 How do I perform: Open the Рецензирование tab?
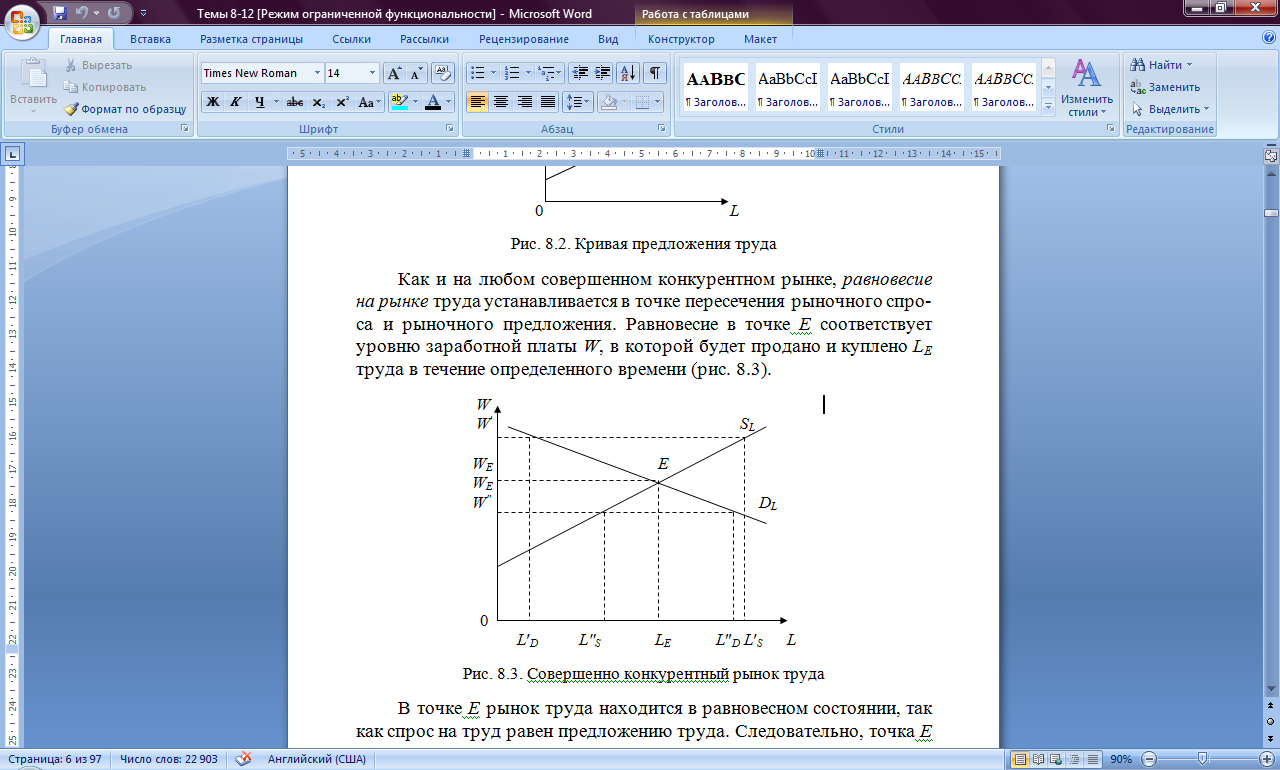click(x=524, y=39)
